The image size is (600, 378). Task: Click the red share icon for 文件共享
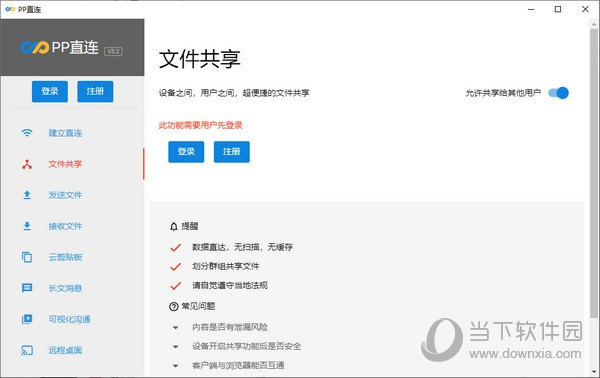click(27, 164)
